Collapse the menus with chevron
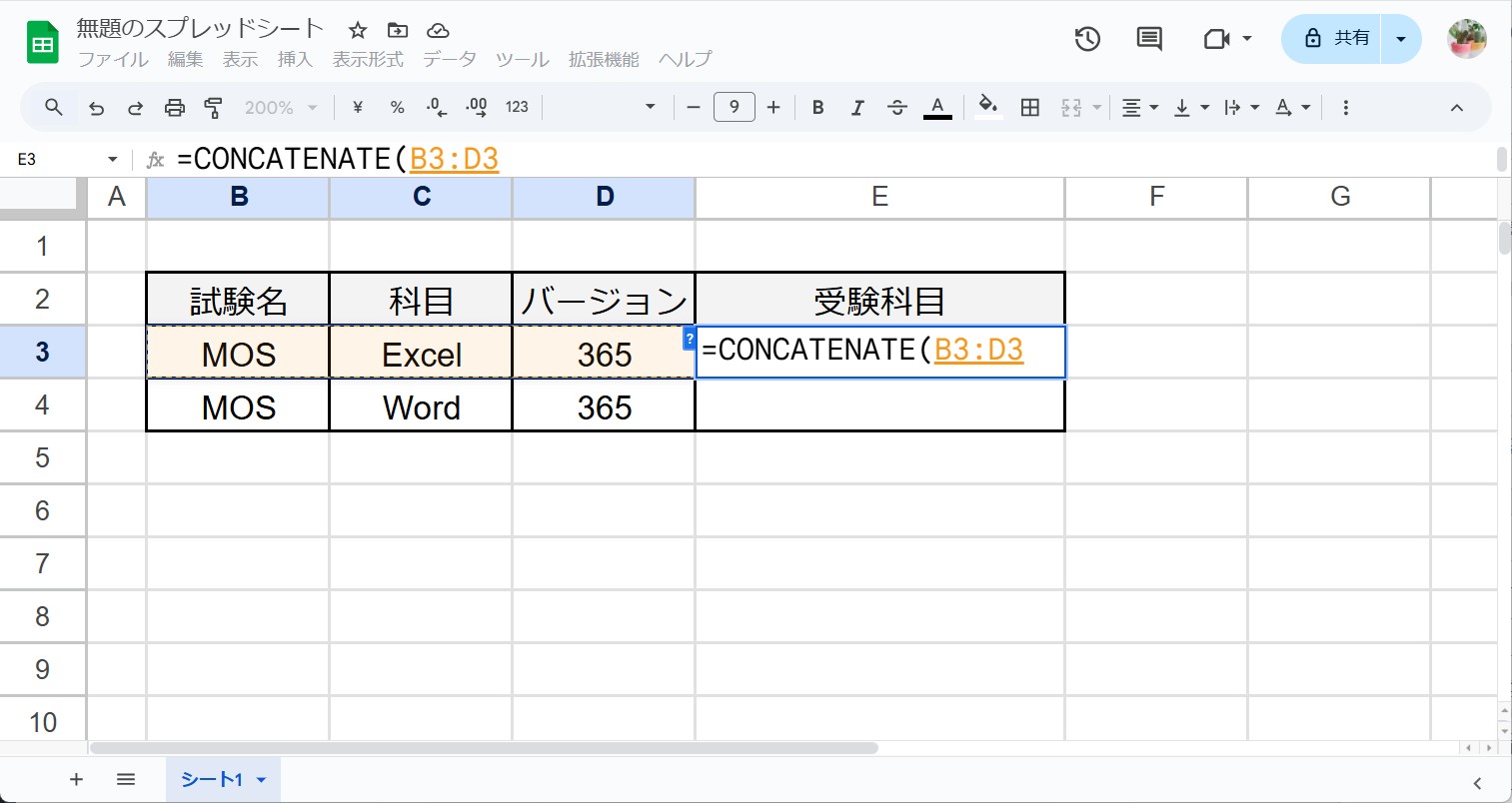The width and height of the screenshot is (1512, 803). tap(1457, 107)
